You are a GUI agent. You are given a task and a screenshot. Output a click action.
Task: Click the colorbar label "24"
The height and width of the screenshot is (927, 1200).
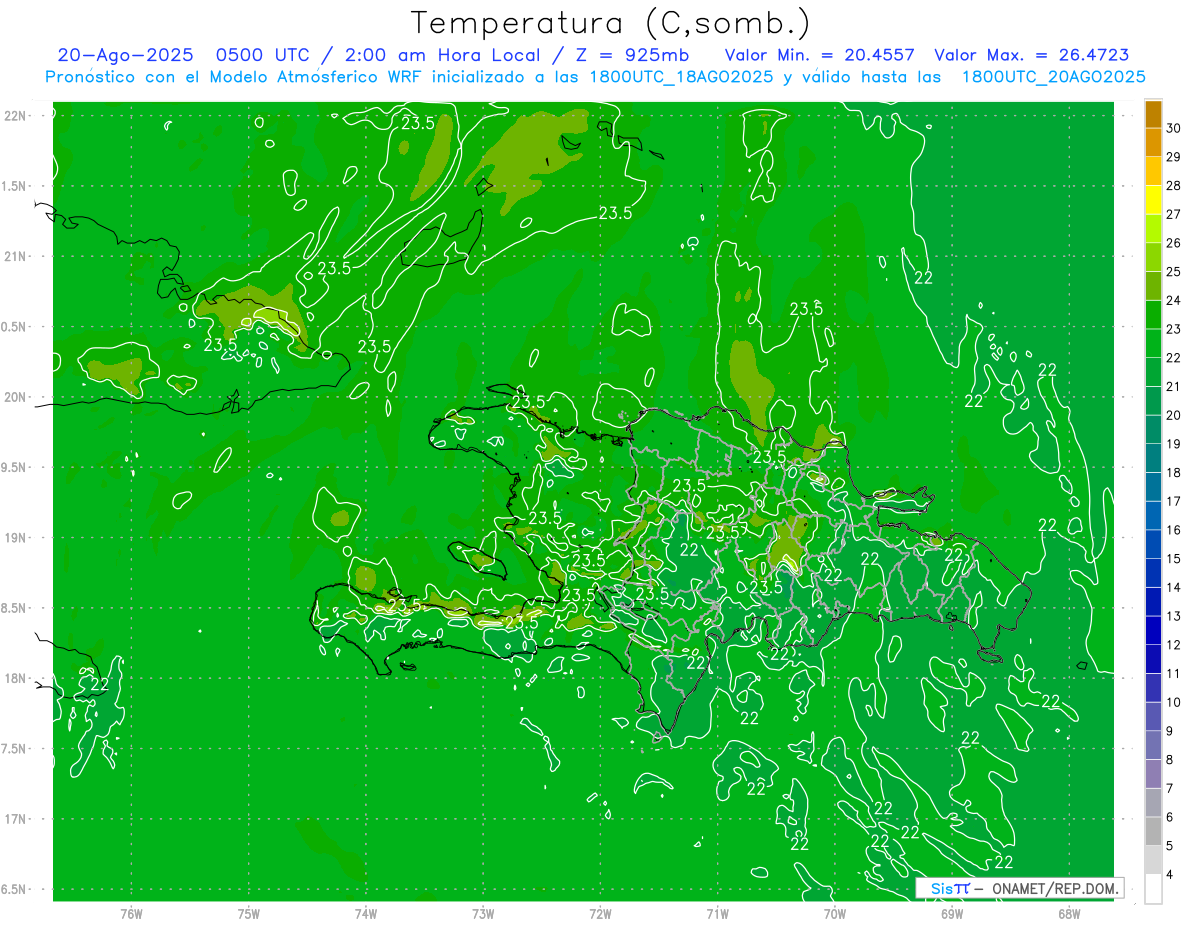click(1173, 301)
